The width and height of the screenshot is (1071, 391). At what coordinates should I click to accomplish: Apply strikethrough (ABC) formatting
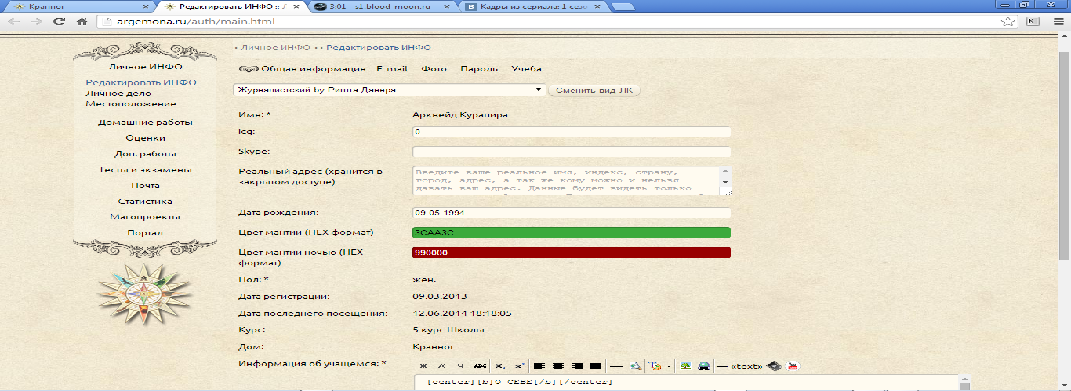480,366
